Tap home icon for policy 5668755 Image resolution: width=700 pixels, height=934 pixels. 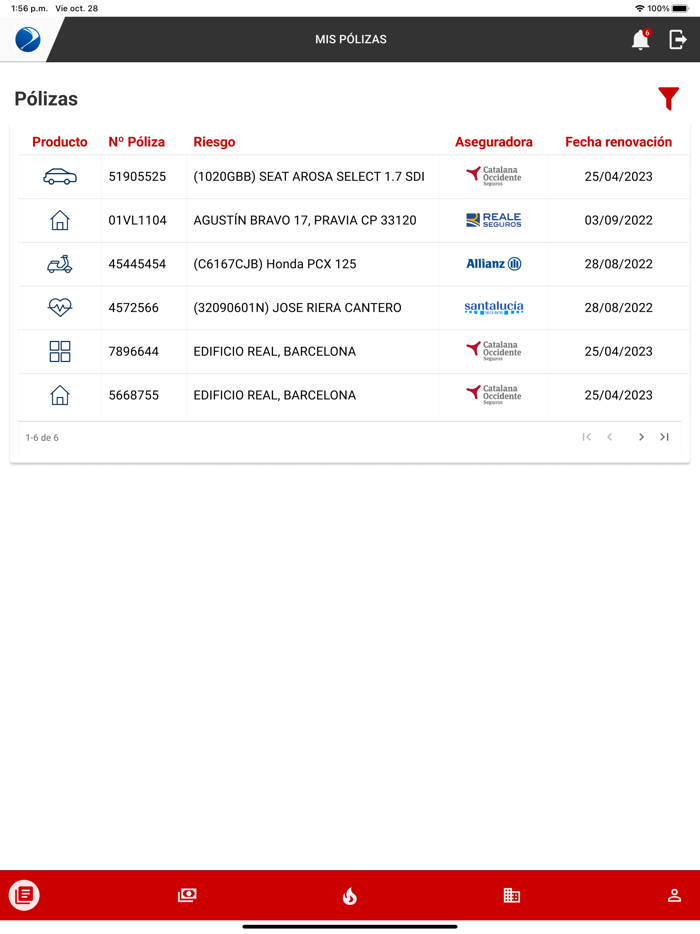(x=60, y=395)
